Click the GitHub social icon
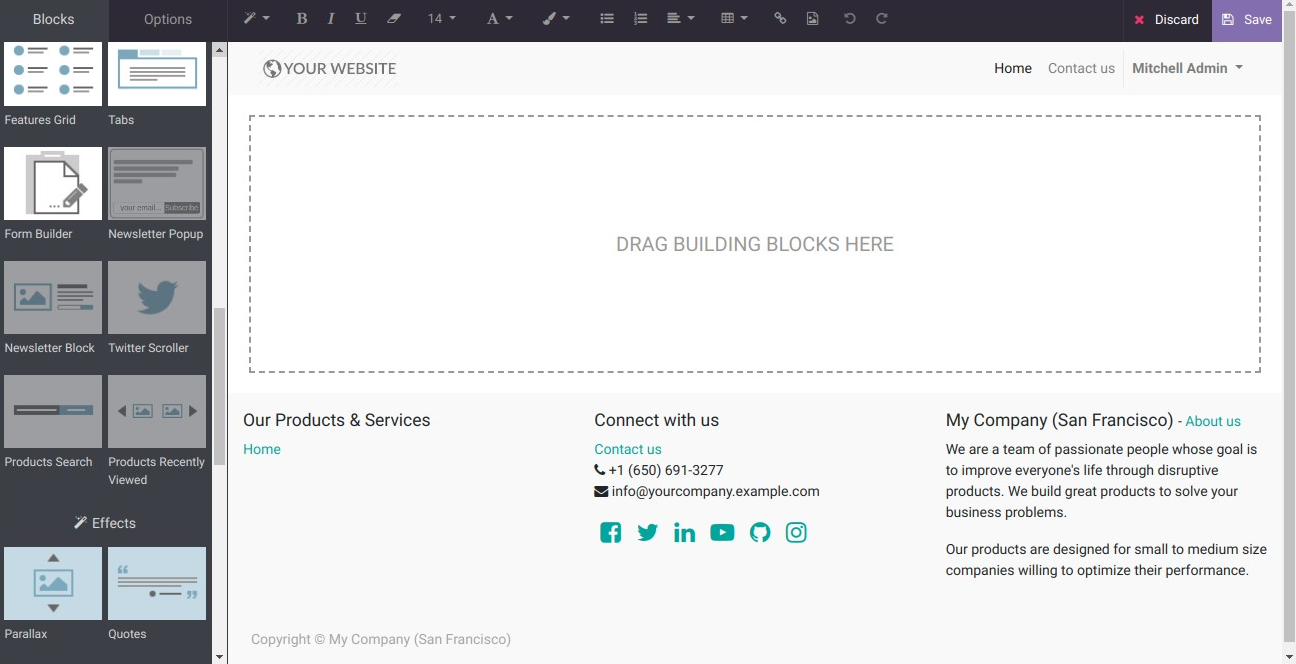1296x664 pixels. tap(760, 533)
